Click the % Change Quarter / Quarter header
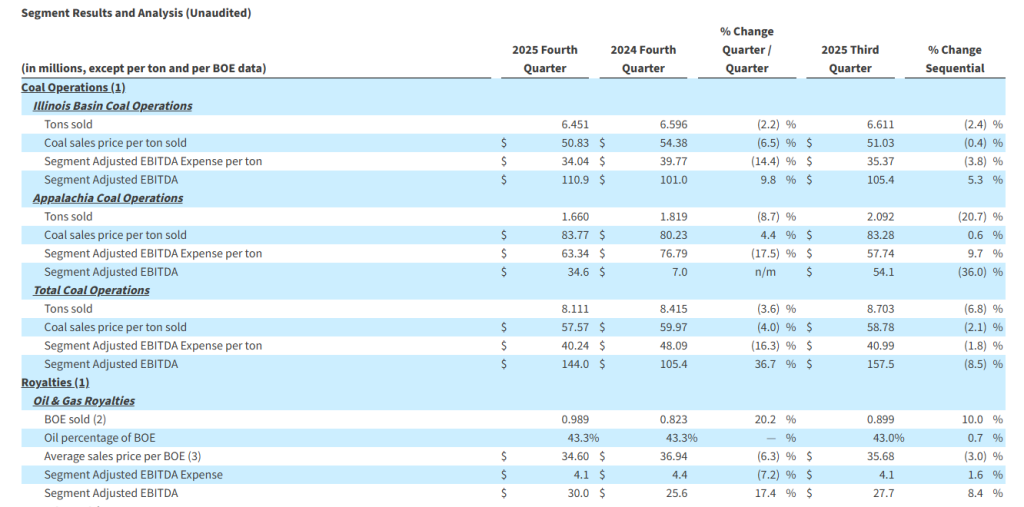 [x=747, y=50]
